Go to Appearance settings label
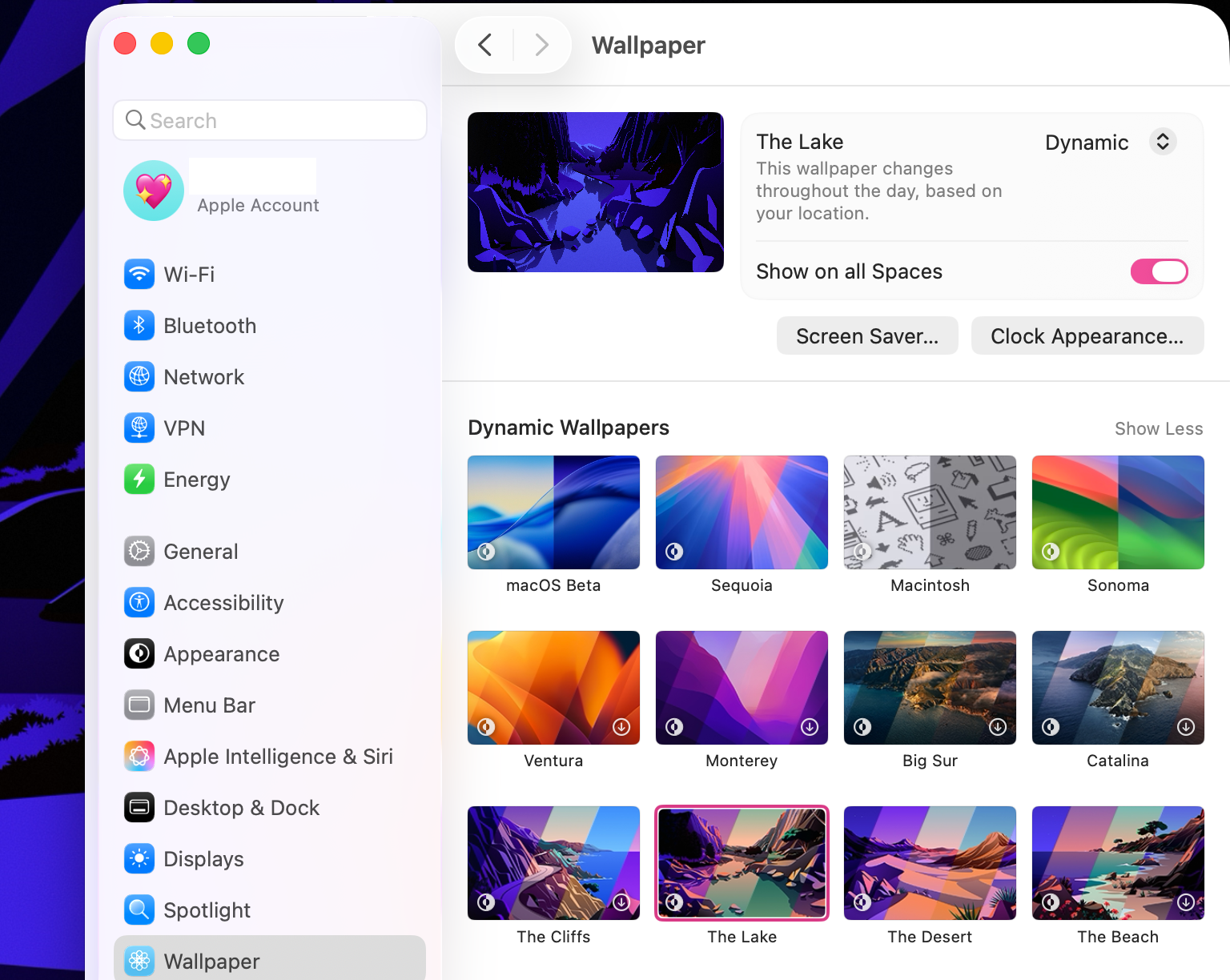The image size is (1230, 980). point(221,654)
